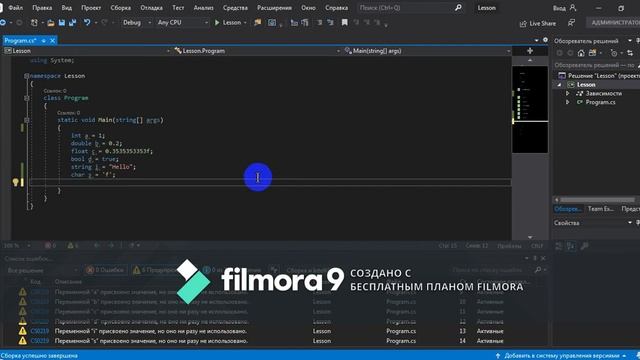This screenshot has width=640, height=360.
Task: Open the Расширения menu
Action: pos(274,8)
